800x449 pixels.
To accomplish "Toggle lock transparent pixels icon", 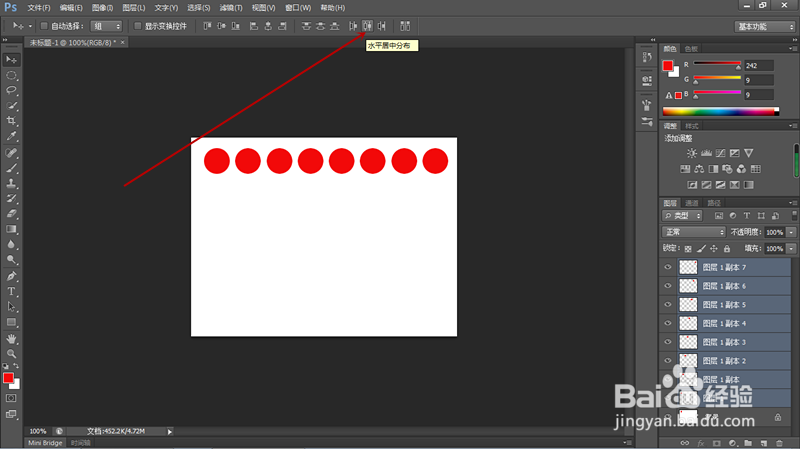I will (x=688, y=248).
